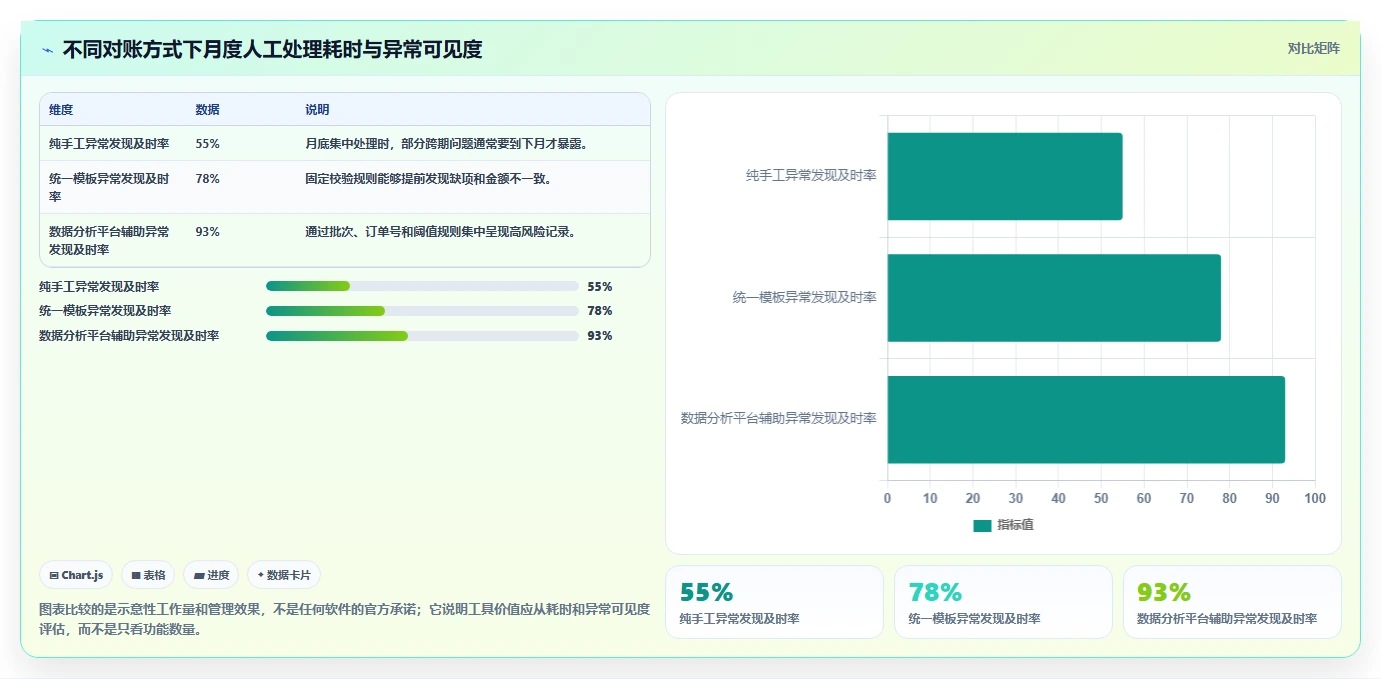Open the 78% data card
1381x679 pixels.
[1003, 602]
